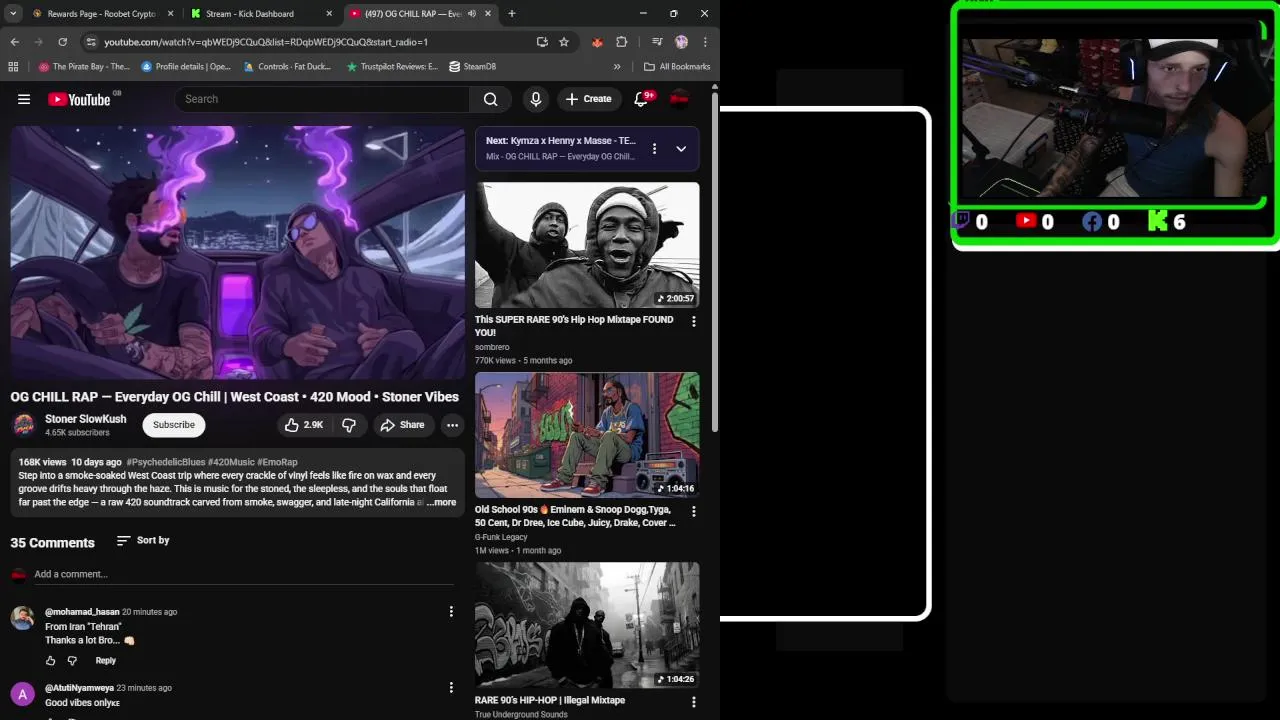Image resolution: width=1280 pixels, height=720 pixels.
Task: Click the Share button
Action: pyautogui.click(x=402, y=425)
